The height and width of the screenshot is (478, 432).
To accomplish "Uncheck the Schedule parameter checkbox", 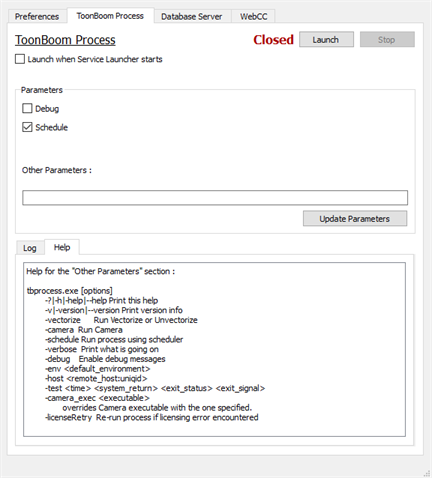I will click(x=27, y=127).
